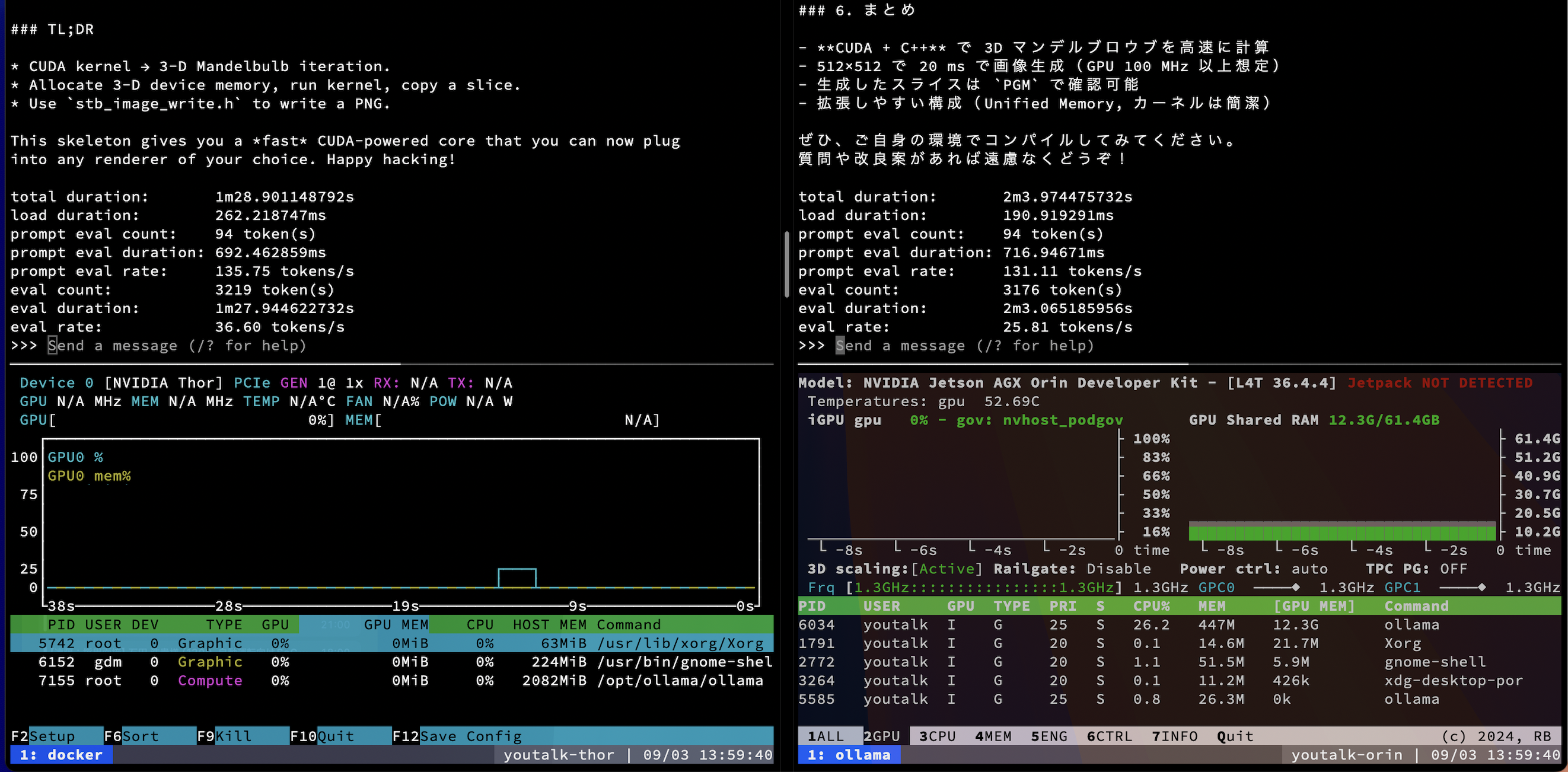Image resolution: width=1568 pixels, height=772 pixels.
Task: Switch to 2GPU tab in jtop
Action: 881,736
